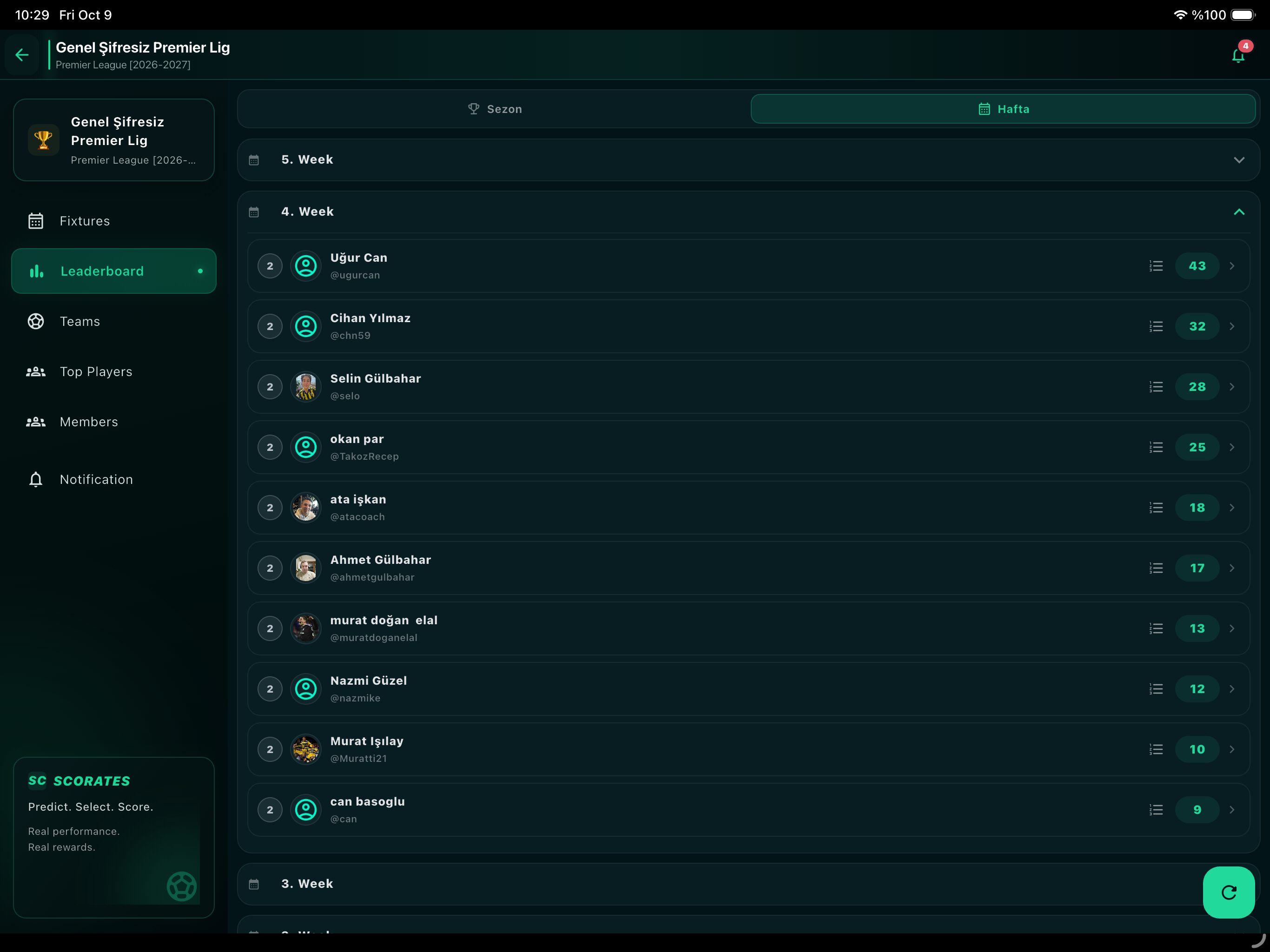Image resolution: width=1270 pixels, height=952 pixels.
Task: Open Fixtures from the sidebar
Action: 114,221
